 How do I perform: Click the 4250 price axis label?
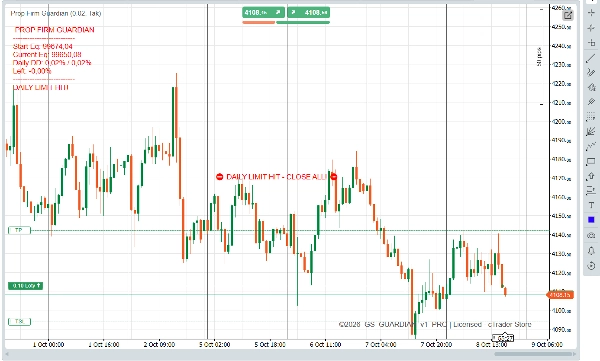561,27
